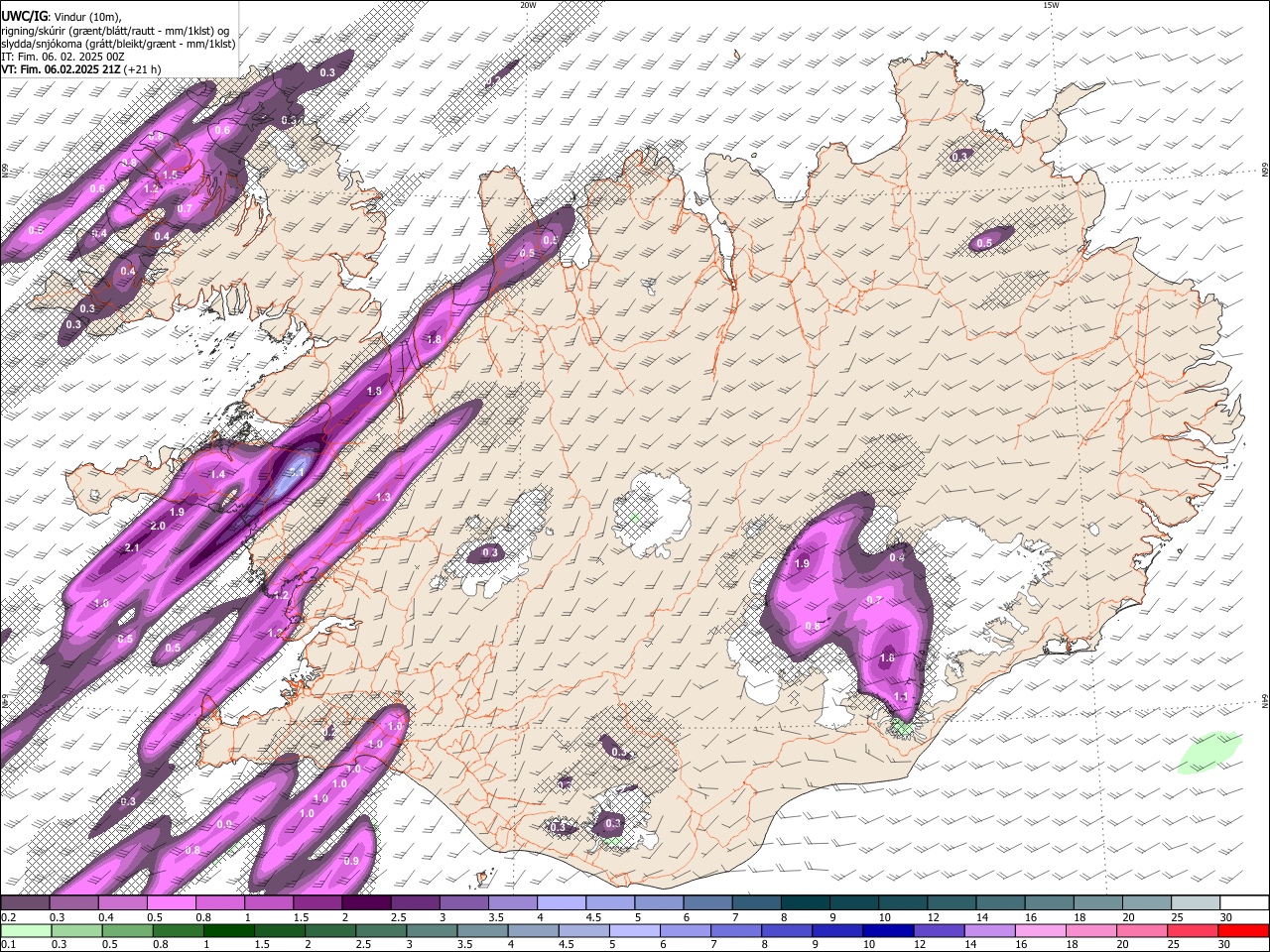1270x952 pixels.
Task: Click the palest green 0.1–0.3 swatch in bottom legend
Action: tap(26, 930)
